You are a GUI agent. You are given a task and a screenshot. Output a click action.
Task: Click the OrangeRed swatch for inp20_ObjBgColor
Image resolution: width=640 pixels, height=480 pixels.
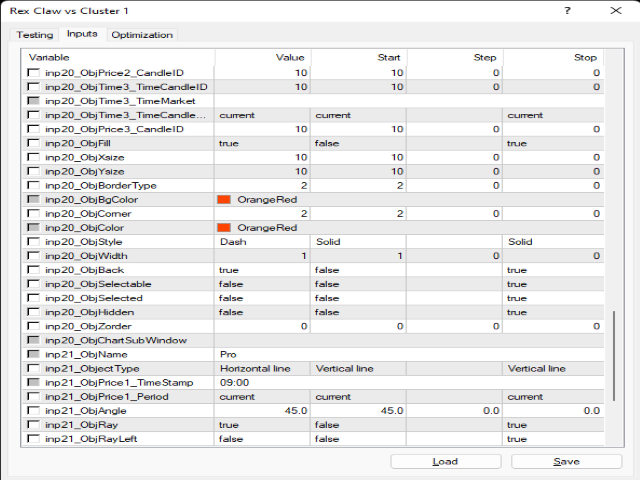(x=224, y=199)
